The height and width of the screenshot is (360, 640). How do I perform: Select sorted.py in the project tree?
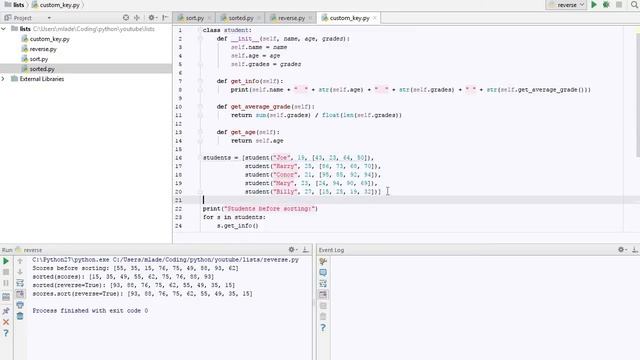tap(42, 69)
